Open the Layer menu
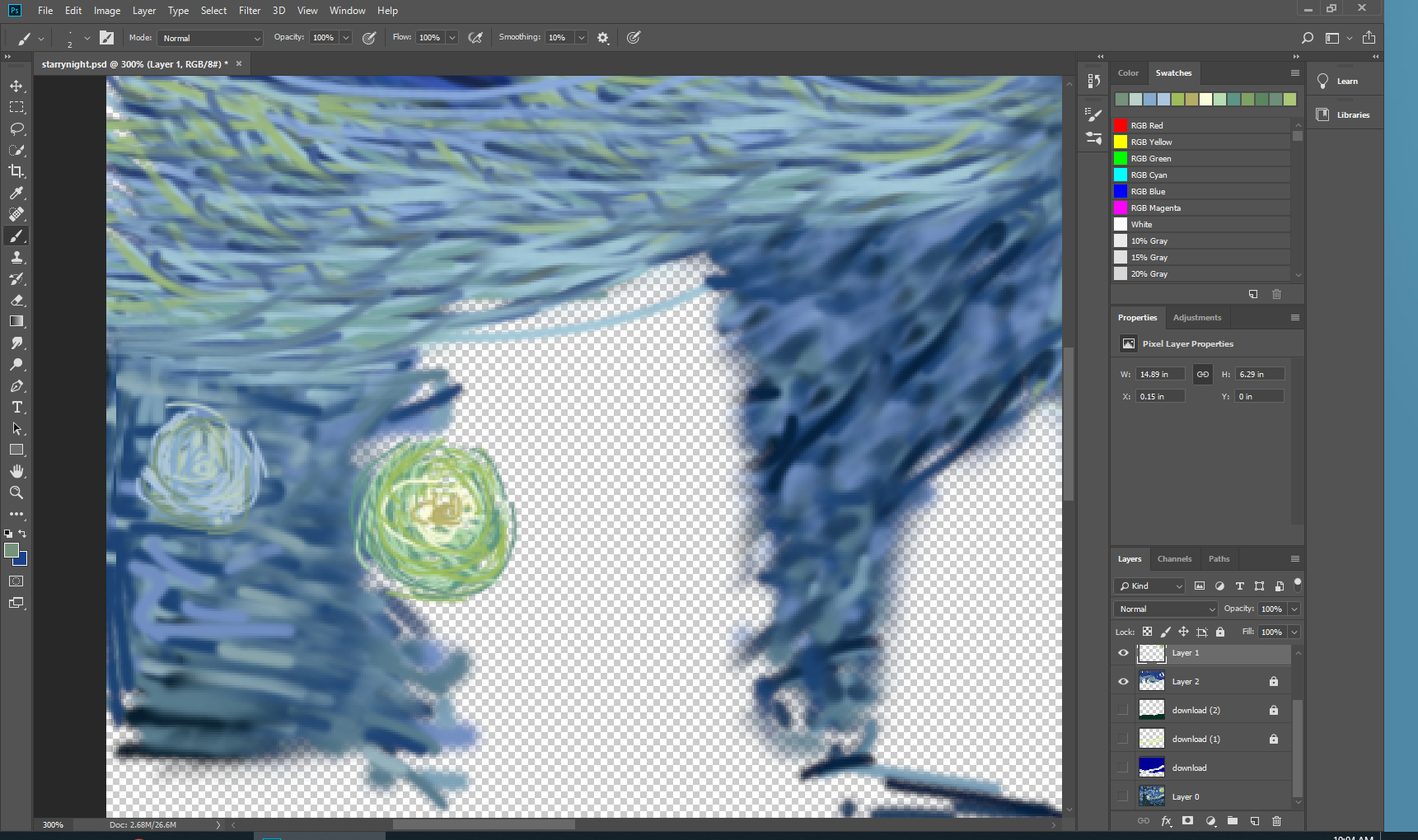This screenshot has width=1418, height=840. [144, 11]
